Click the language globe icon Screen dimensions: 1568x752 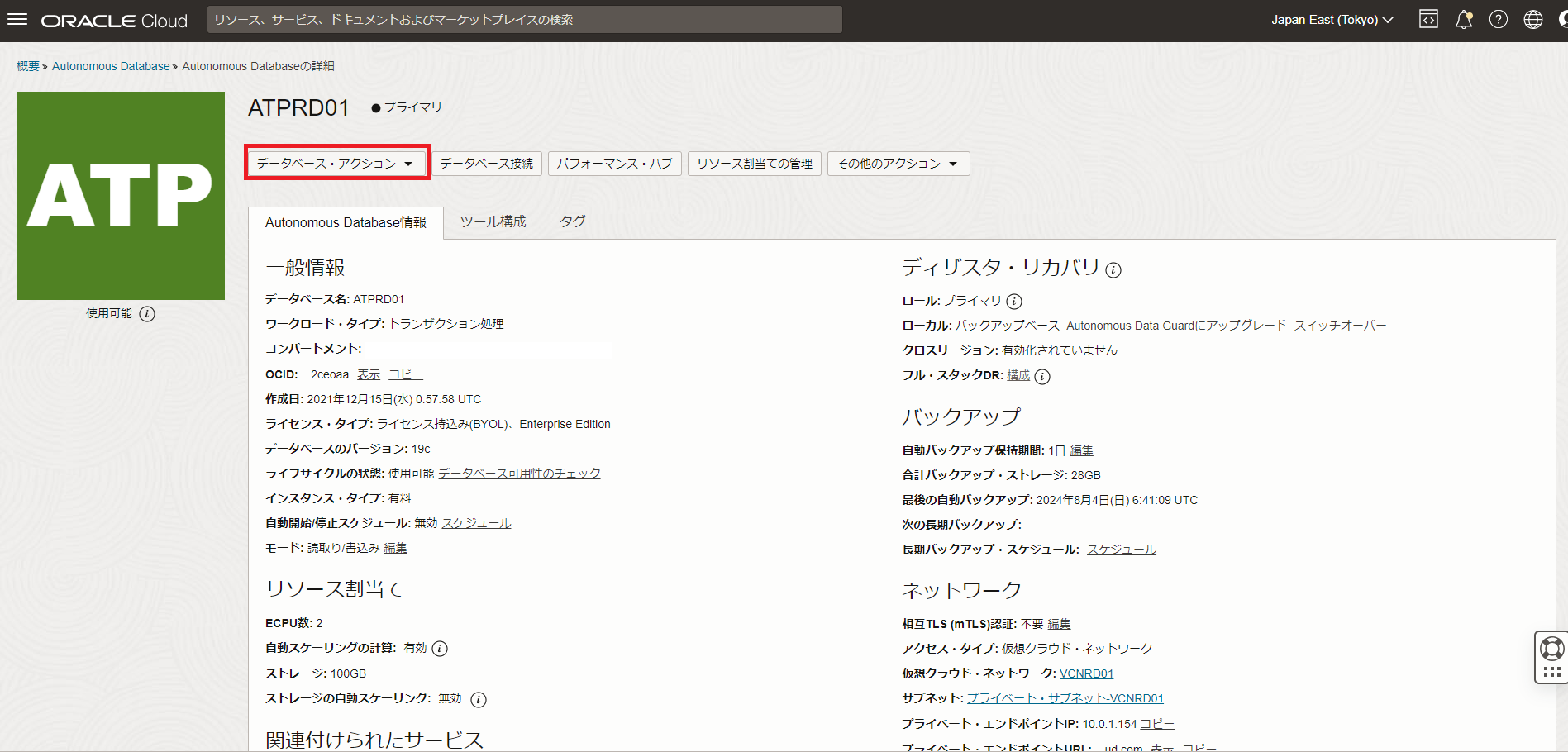1533,19
